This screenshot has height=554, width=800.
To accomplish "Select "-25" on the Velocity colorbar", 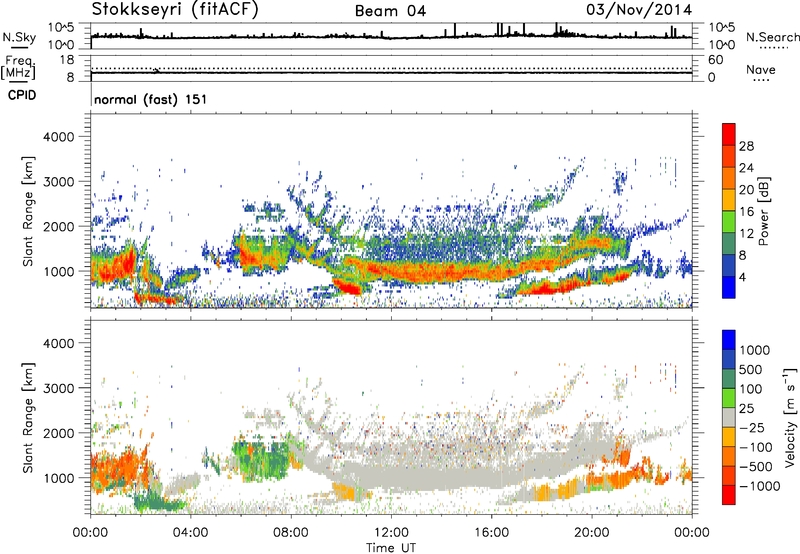I will [x=752, y=427].
